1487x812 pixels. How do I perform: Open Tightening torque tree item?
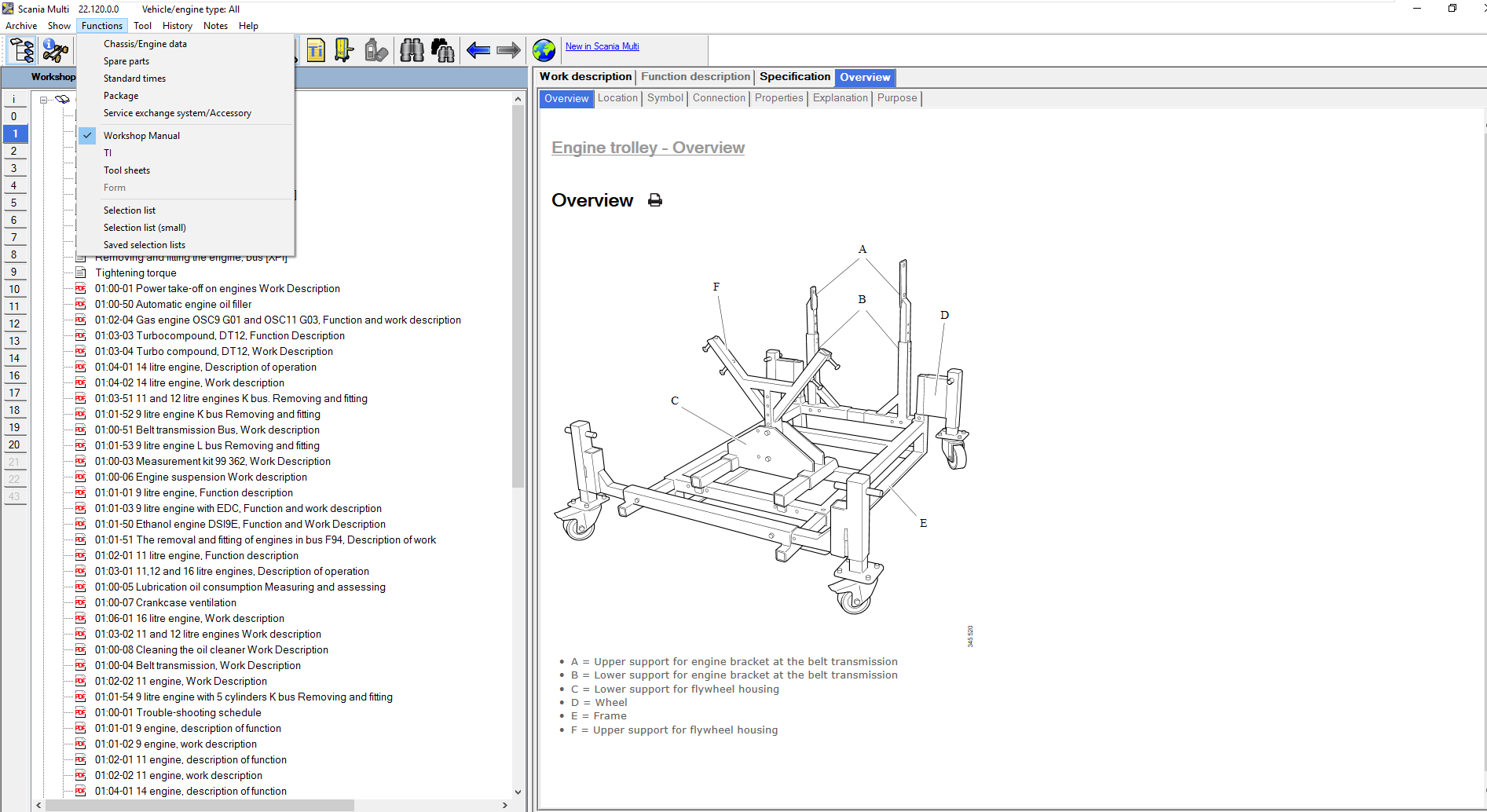click(x=136, y=272)
